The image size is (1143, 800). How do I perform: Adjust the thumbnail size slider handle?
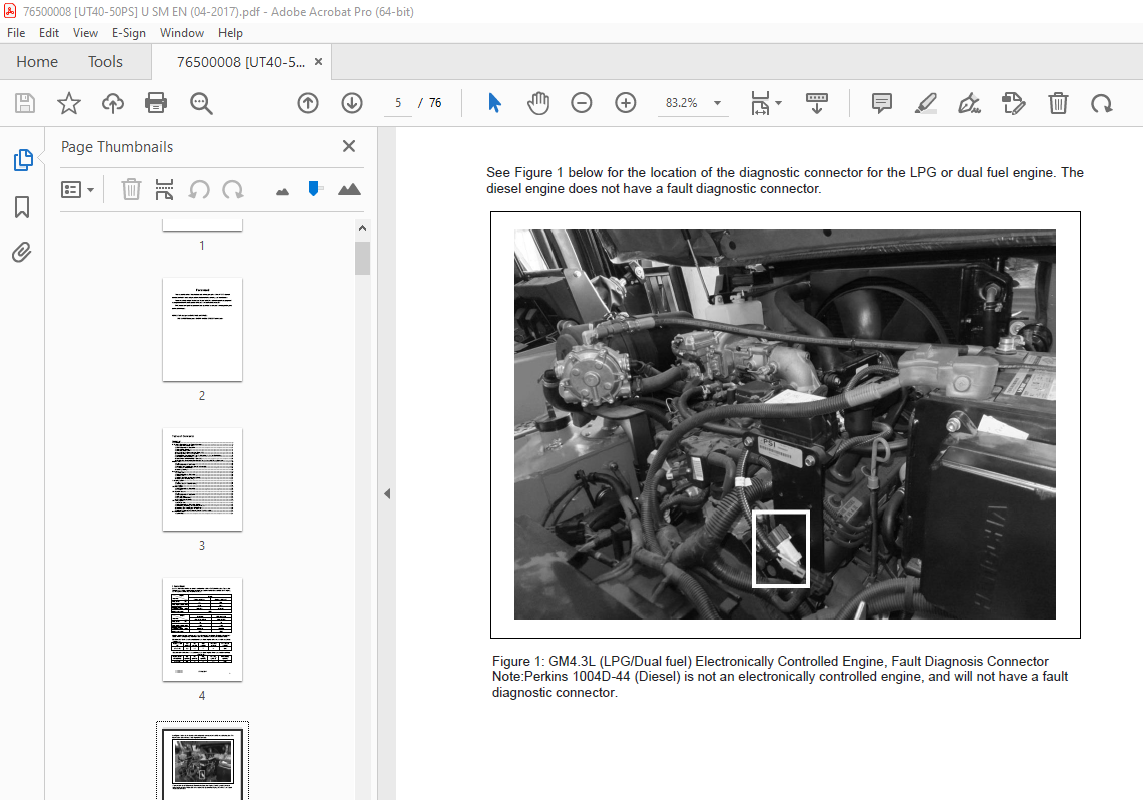[x=314, y=189]
